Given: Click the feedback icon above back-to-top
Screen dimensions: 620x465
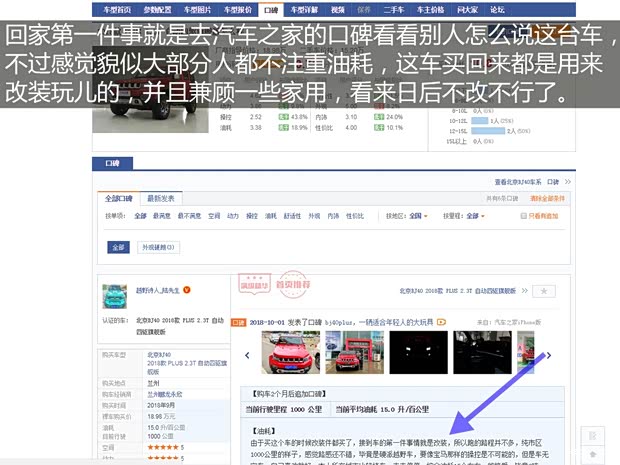Looking at the screenshot, I should coord(592,436).
